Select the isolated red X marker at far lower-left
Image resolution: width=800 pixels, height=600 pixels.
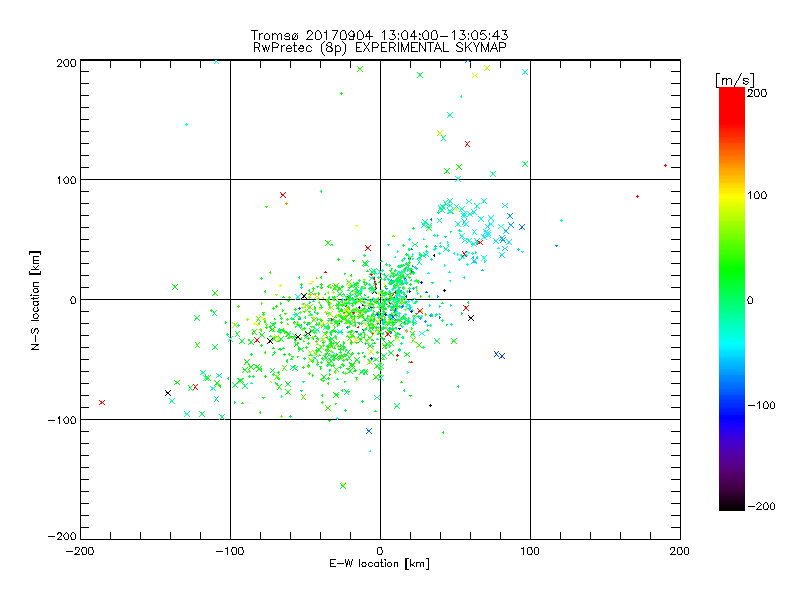tap(102, 403)
